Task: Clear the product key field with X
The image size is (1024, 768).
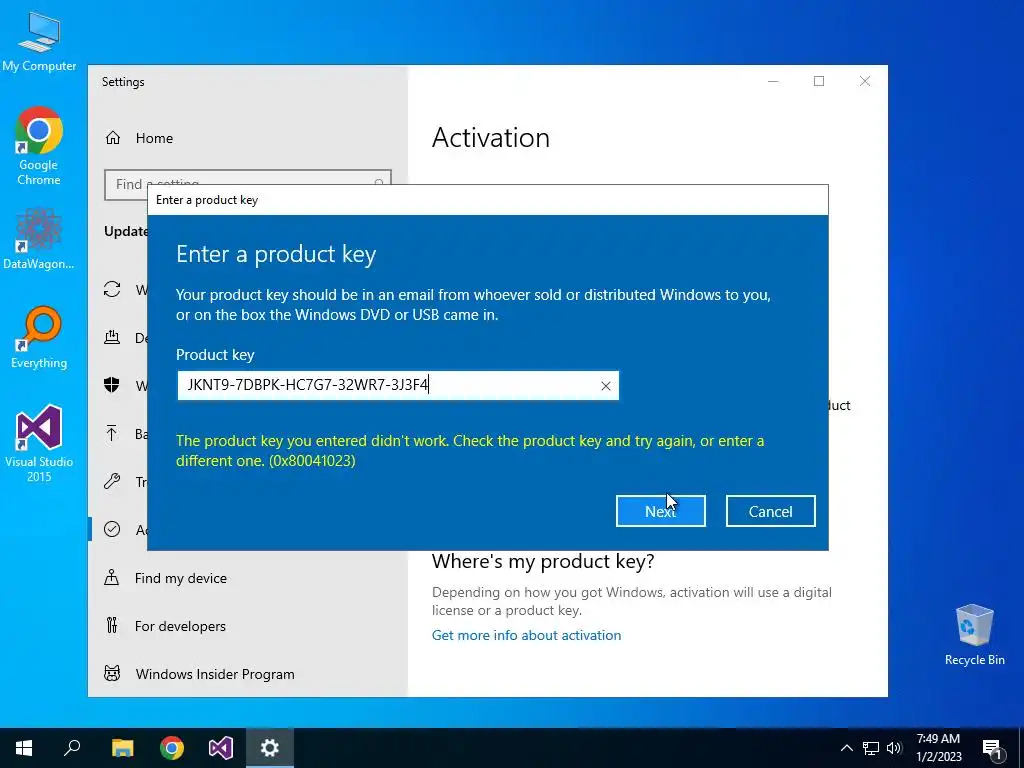Action: 605,386
